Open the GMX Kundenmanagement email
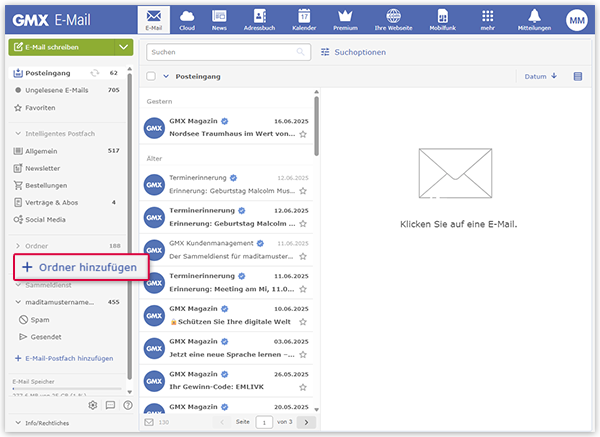Screen dimensions: 600x437 [x=227, y=250]
